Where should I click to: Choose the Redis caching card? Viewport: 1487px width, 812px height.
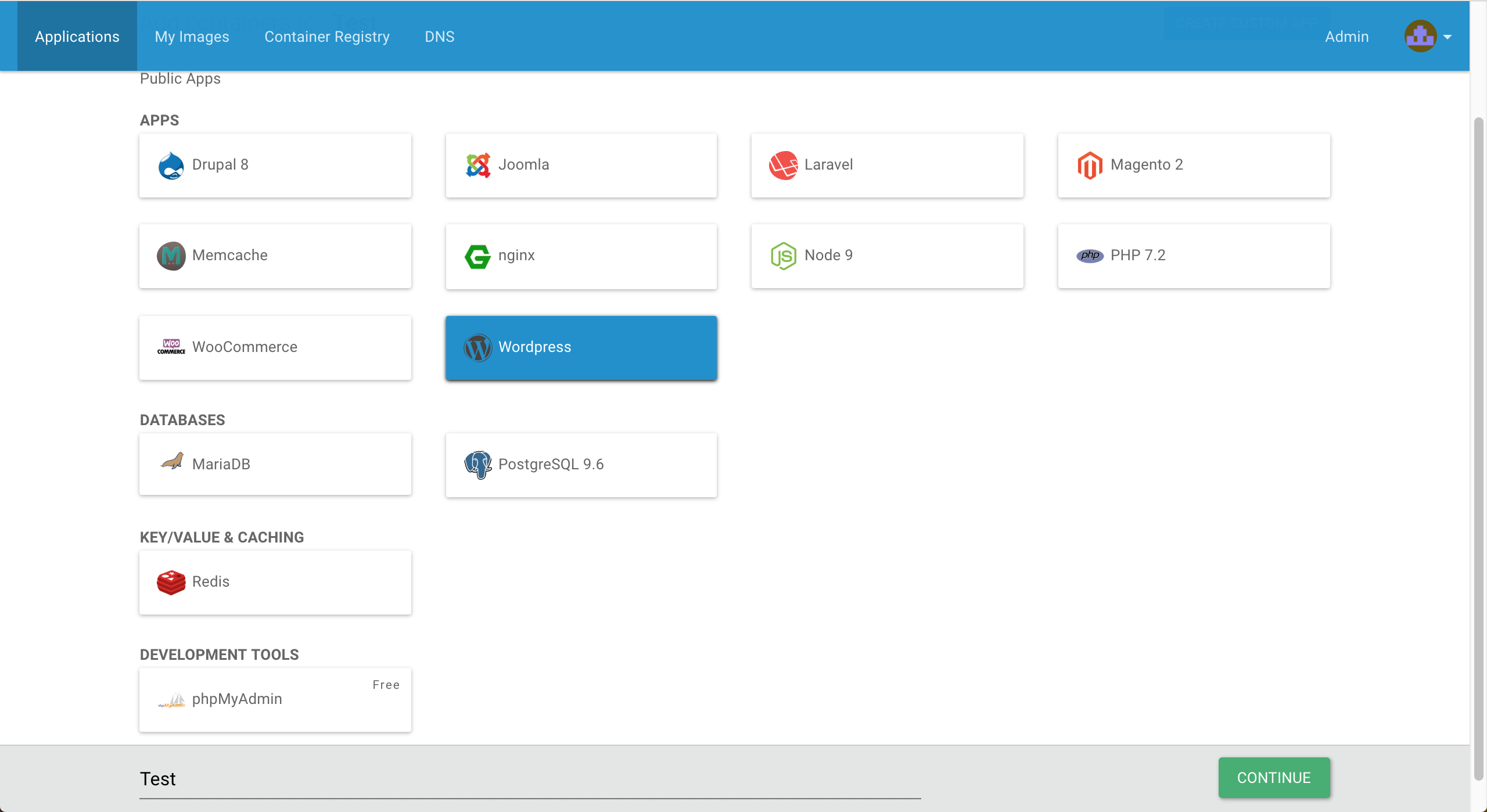[x=275, y=583]
